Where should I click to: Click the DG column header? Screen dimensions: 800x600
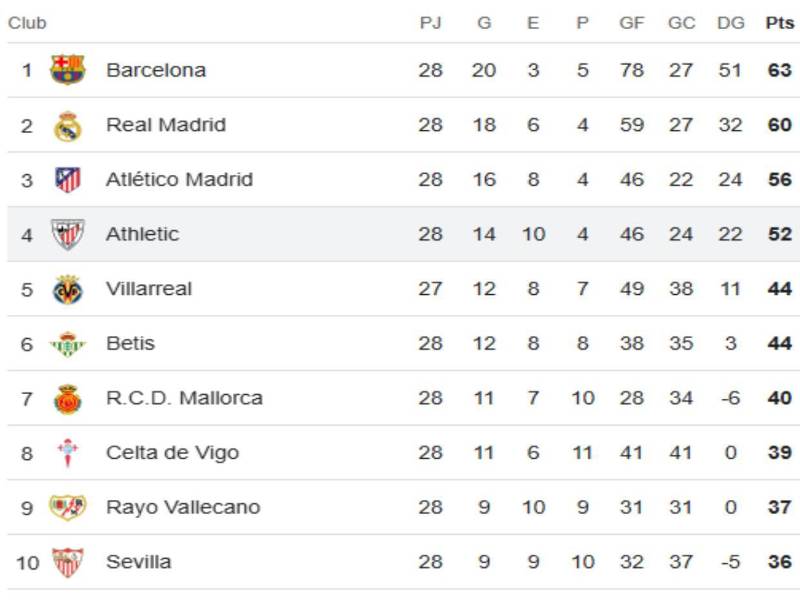[x=731, y=23]
